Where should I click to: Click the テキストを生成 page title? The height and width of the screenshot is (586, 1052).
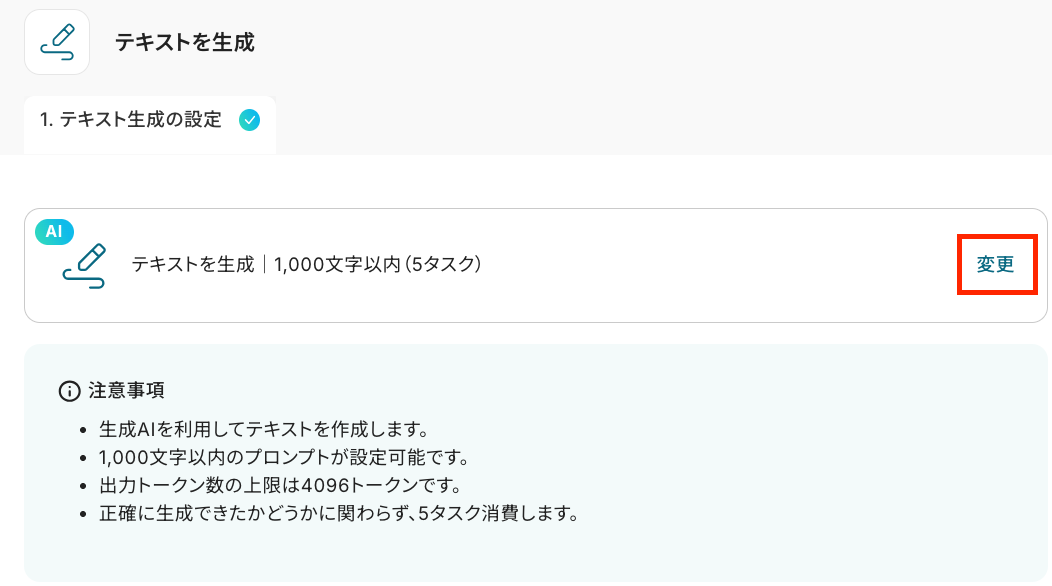point(185,43)
